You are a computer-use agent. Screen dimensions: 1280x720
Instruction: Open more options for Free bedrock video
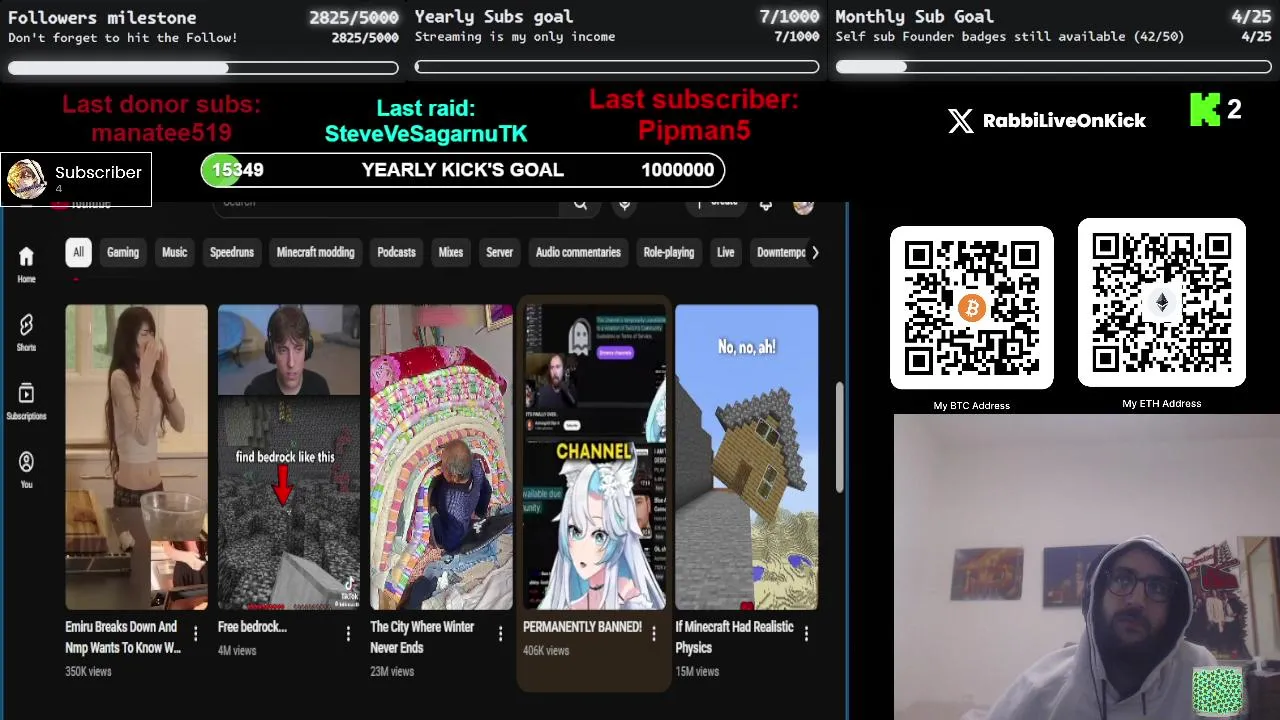348,633
